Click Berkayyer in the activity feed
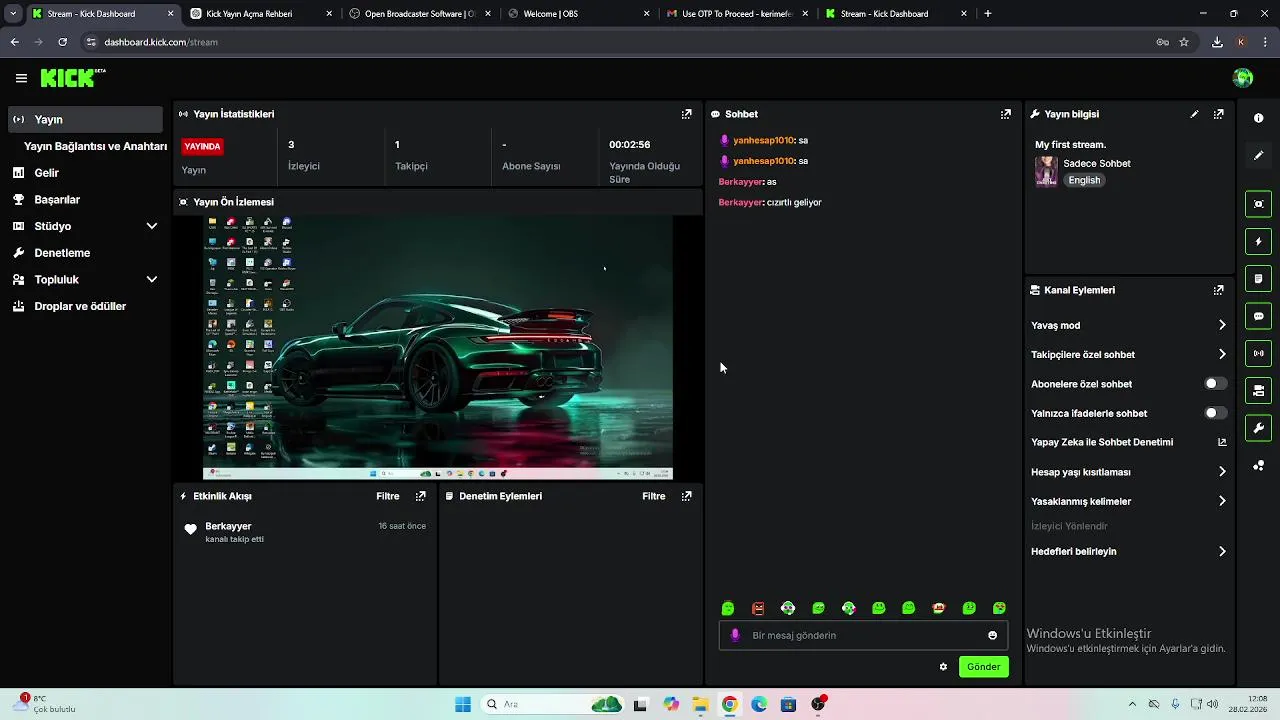Viewport: 1280px width, 720px height. [228, 526]
